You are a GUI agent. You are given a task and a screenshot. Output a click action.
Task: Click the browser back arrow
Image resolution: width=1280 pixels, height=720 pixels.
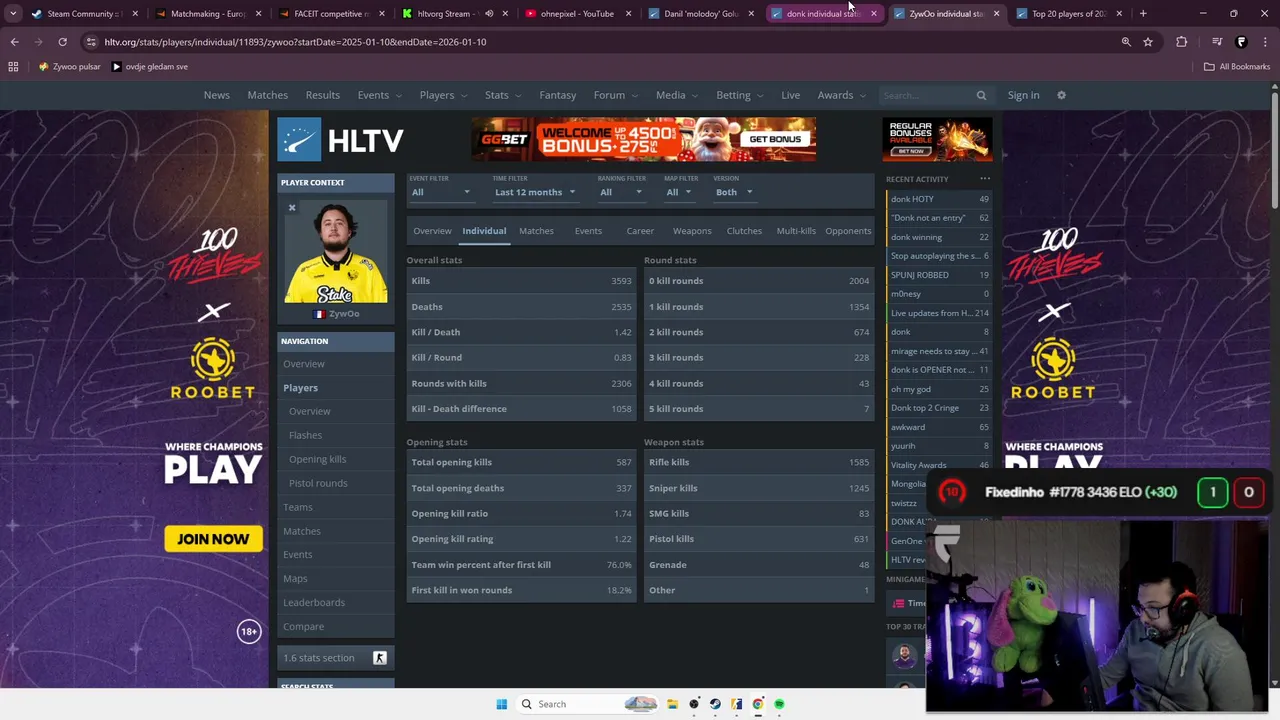(14, 42)
